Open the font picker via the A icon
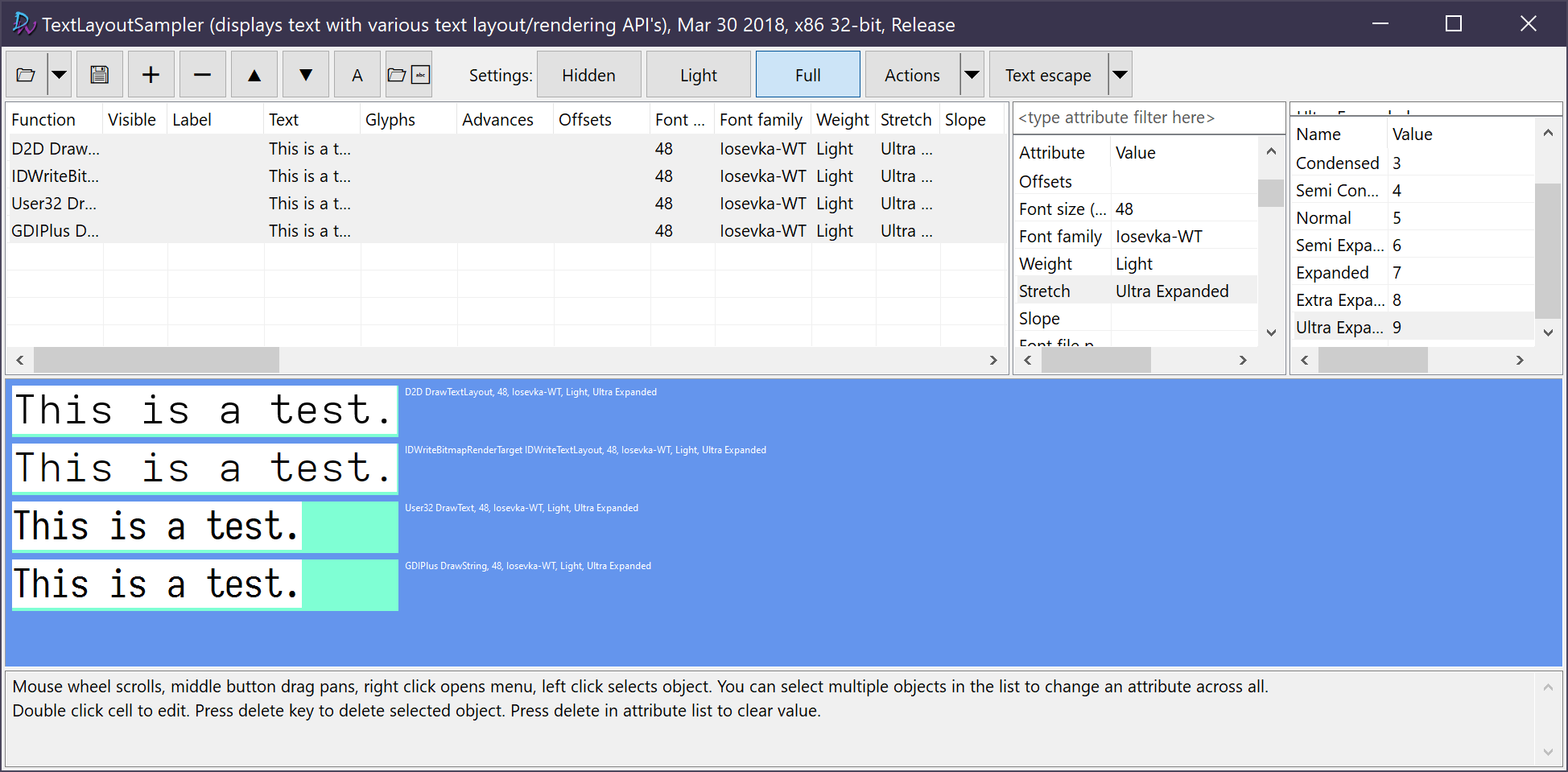 tap(357, 73)
